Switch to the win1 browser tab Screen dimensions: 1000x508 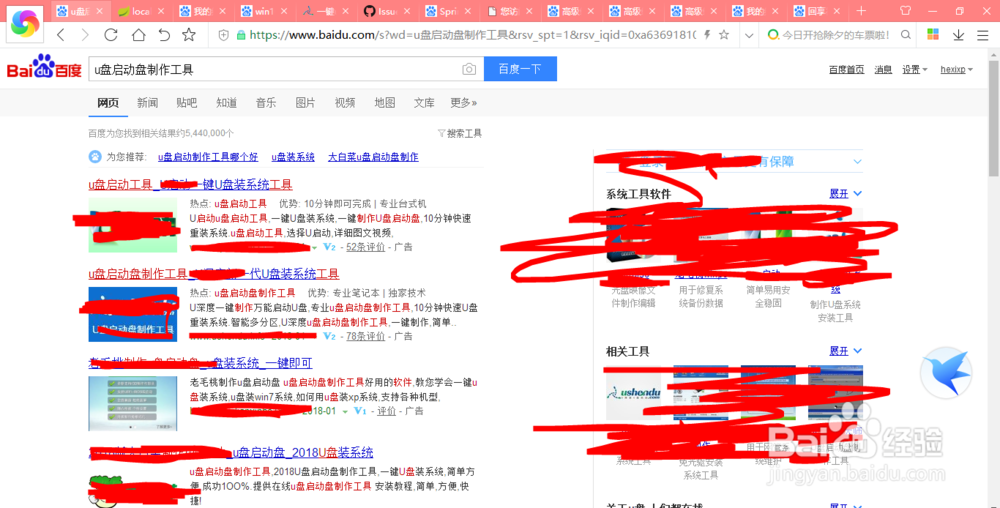[263, 11]
